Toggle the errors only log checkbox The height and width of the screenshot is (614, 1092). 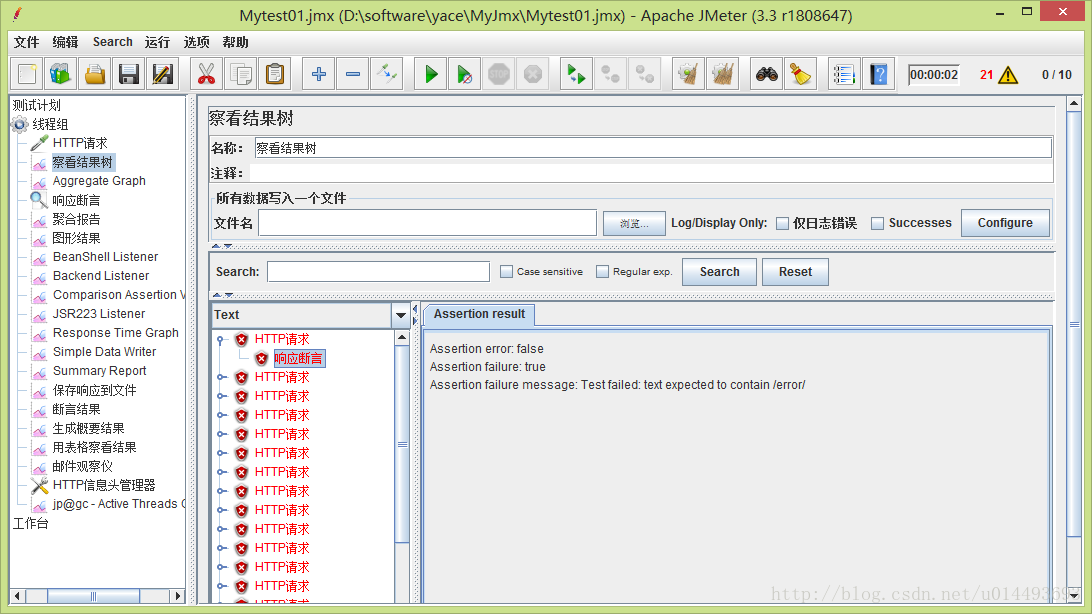click(782, 223)
